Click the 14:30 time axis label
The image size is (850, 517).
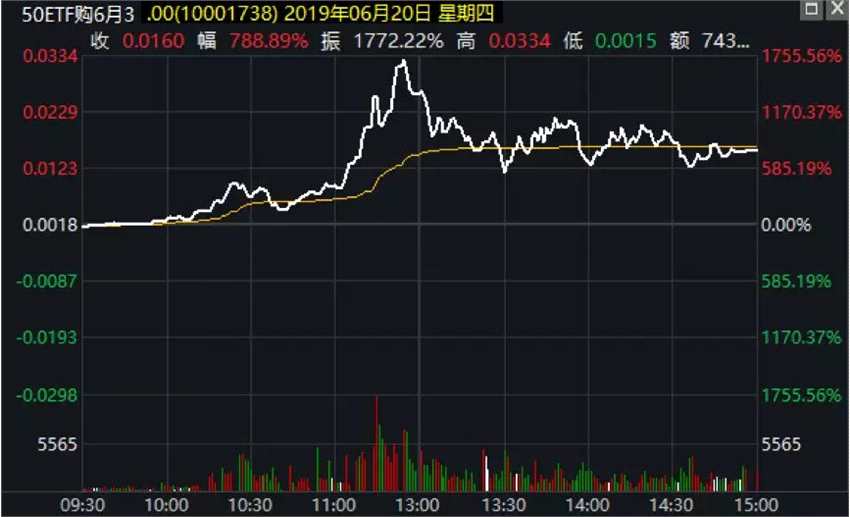point(671,505)
